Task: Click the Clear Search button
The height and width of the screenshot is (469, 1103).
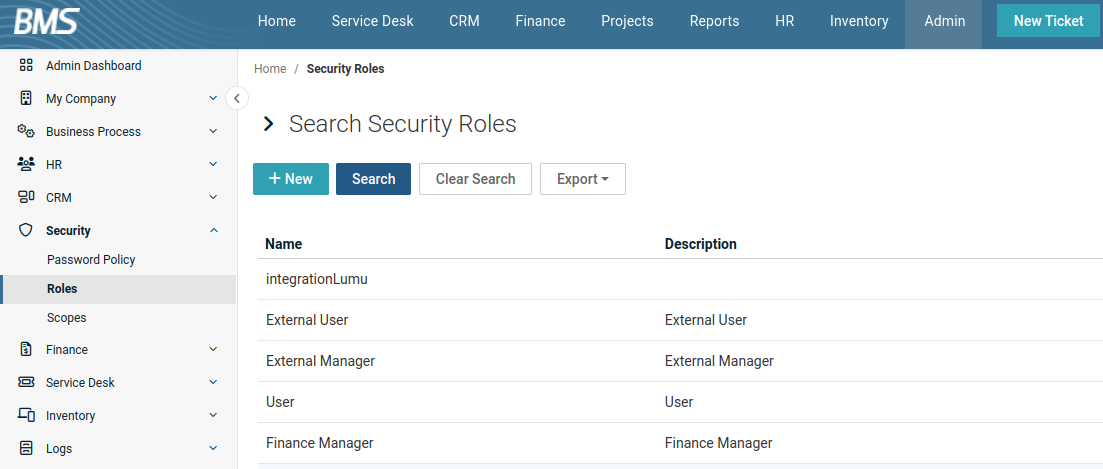Action: coord(475,179)
